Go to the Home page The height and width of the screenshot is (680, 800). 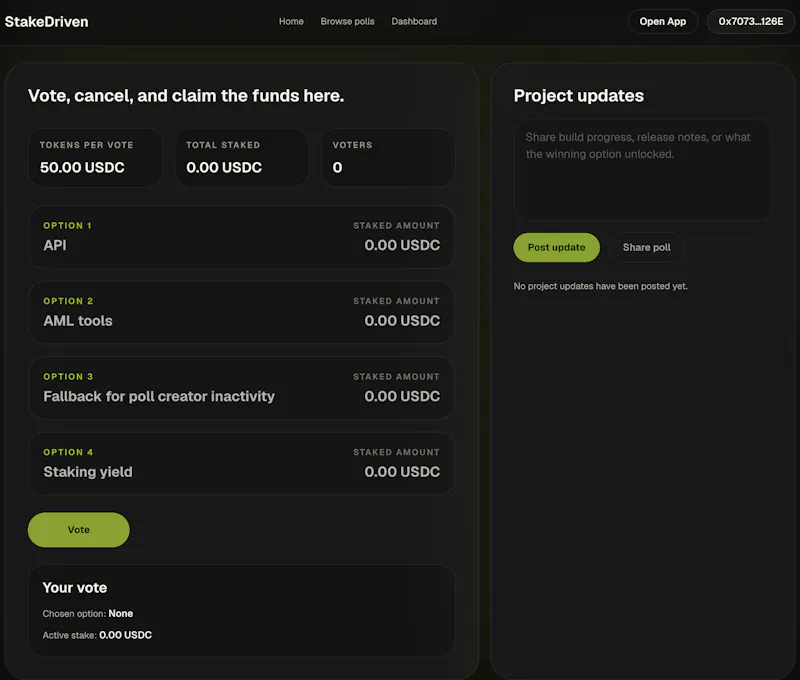click(x=291, y=21)
